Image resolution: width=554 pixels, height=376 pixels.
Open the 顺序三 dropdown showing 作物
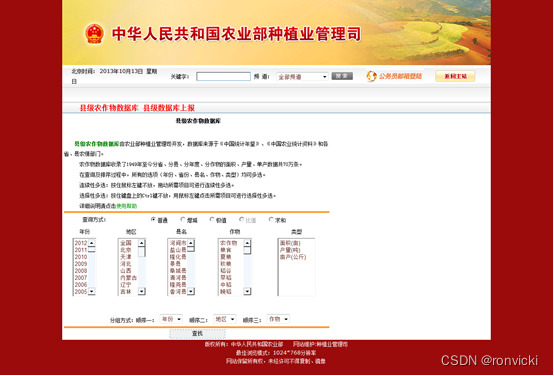[278, 319]
